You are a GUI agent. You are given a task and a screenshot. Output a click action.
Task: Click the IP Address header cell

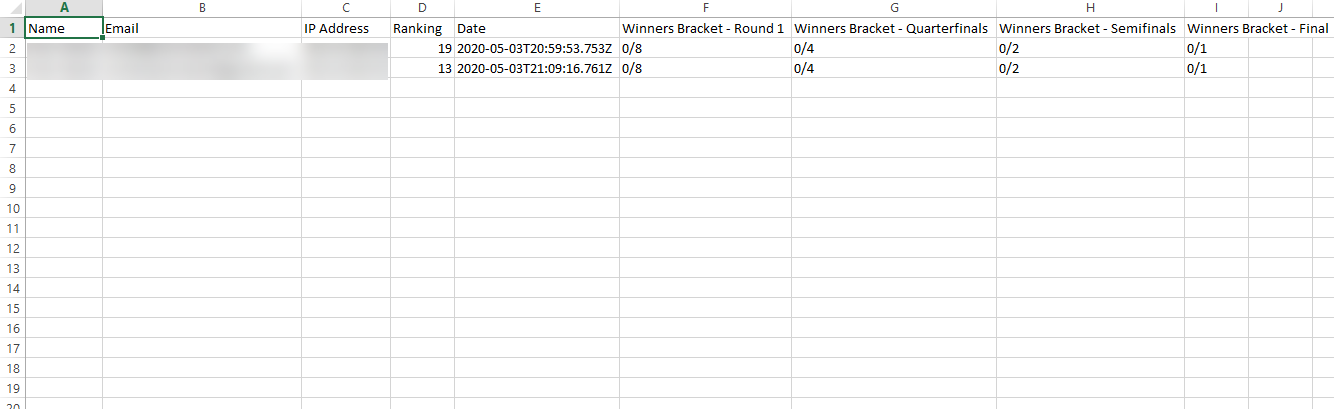click(x=346, y=28)
